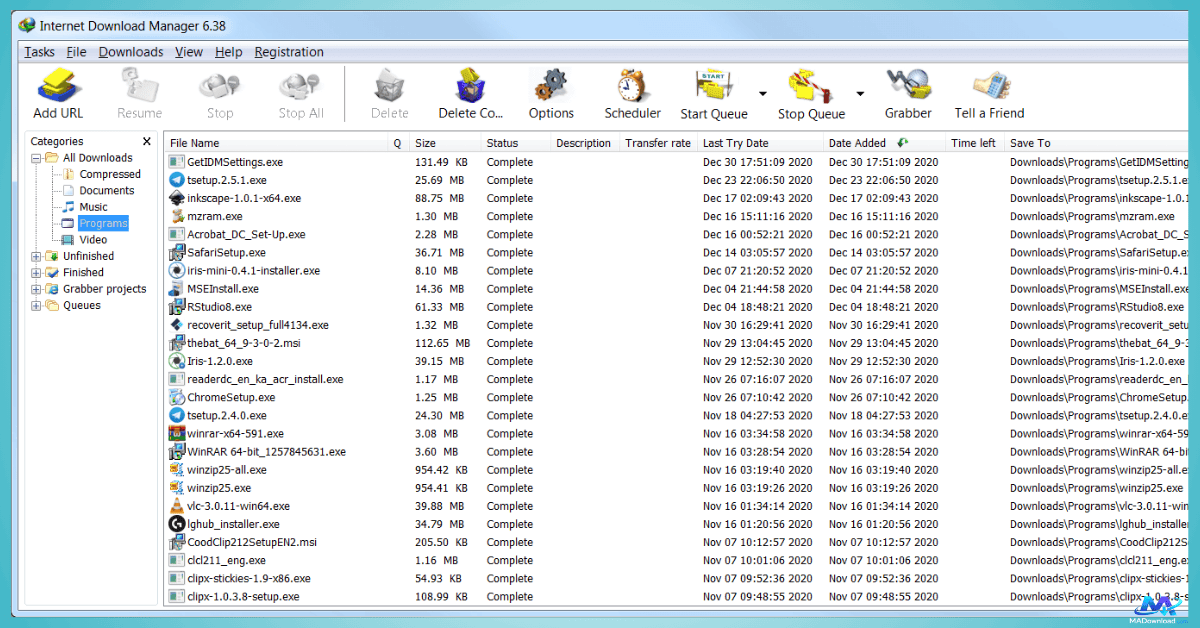The width and height of the screenshot is (1200, 628).
Task: Open the Downloads menu
Action: [131, 52]
